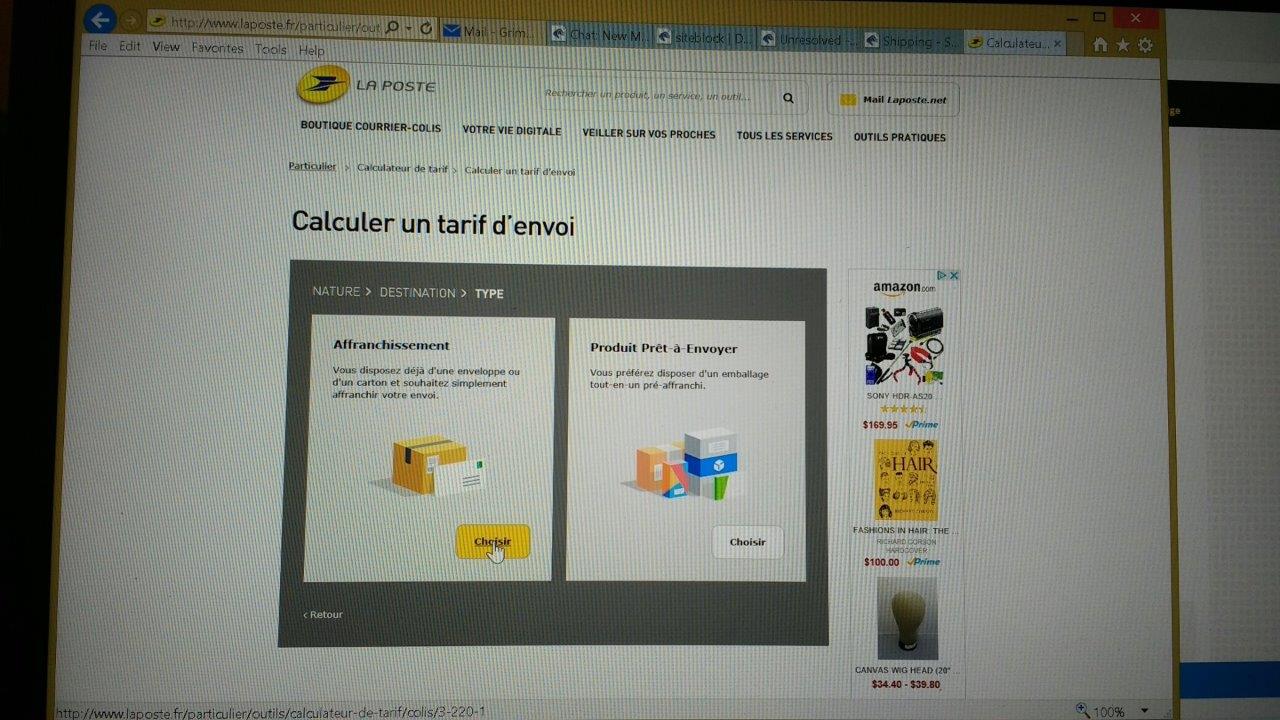
Task: Click Choisir under Affranchissement
Action: click(x=492, y=542)
